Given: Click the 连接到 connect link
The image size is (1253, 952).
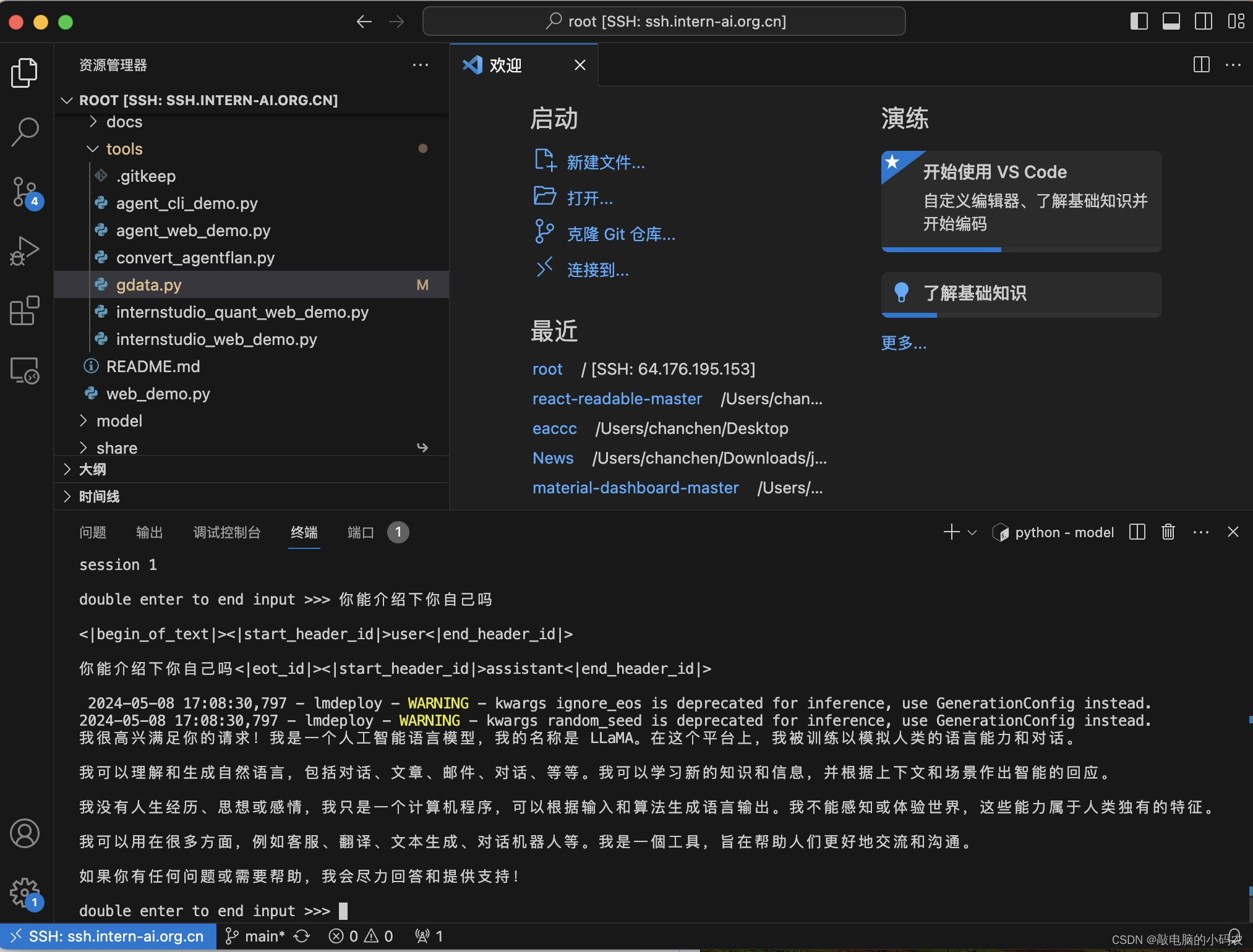Looking at the screenshot, I should pos(597,270).
